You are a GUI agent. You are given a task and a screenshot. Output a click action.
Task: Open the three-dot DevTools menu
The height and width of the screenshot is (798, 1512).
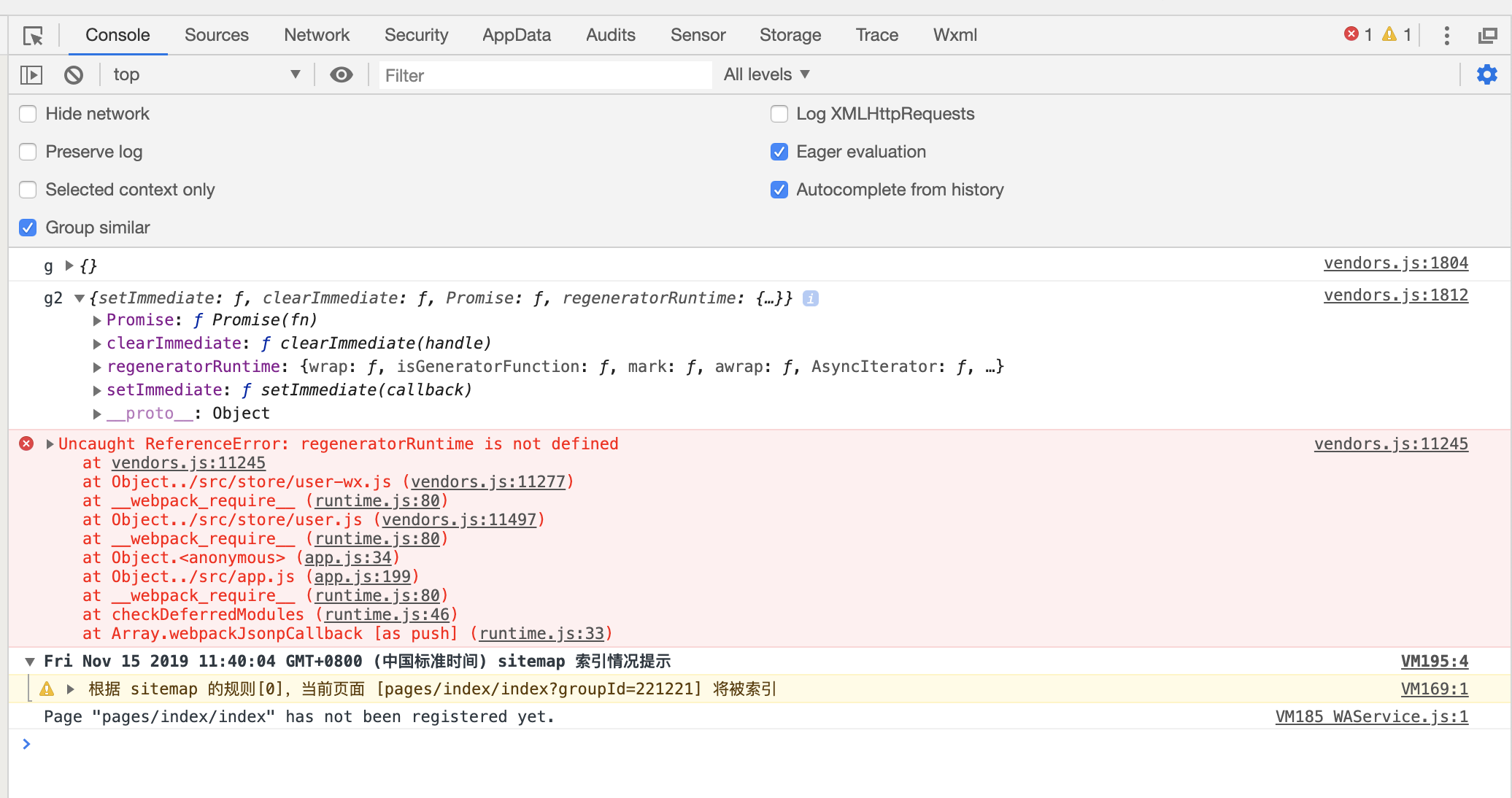(x=1446, y=35)
